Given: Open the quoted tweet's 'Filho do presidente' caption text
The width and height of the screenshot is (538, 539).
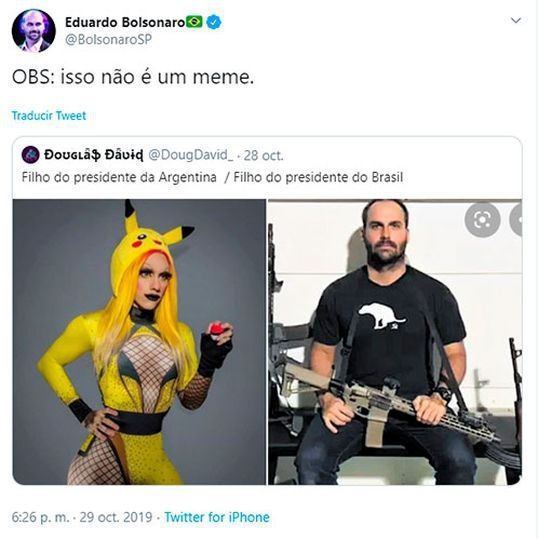Looking at the screenshot, I should pyautogui.click(x=212, y=177).
